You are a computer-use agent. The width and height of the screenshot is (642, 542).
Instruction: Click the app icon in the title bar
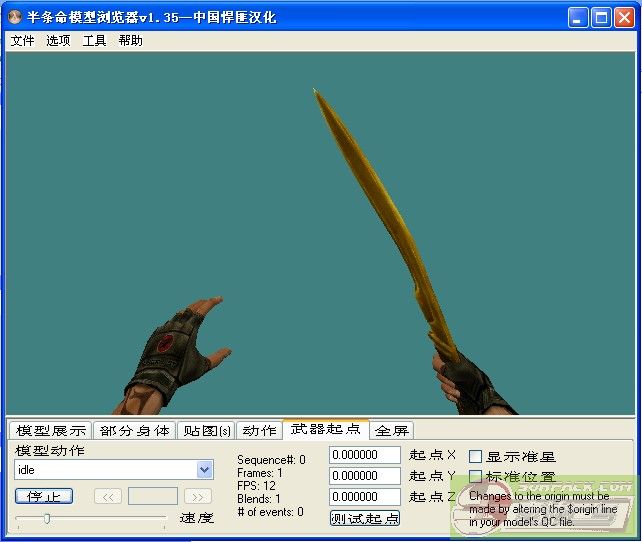(x=15, y=17)
